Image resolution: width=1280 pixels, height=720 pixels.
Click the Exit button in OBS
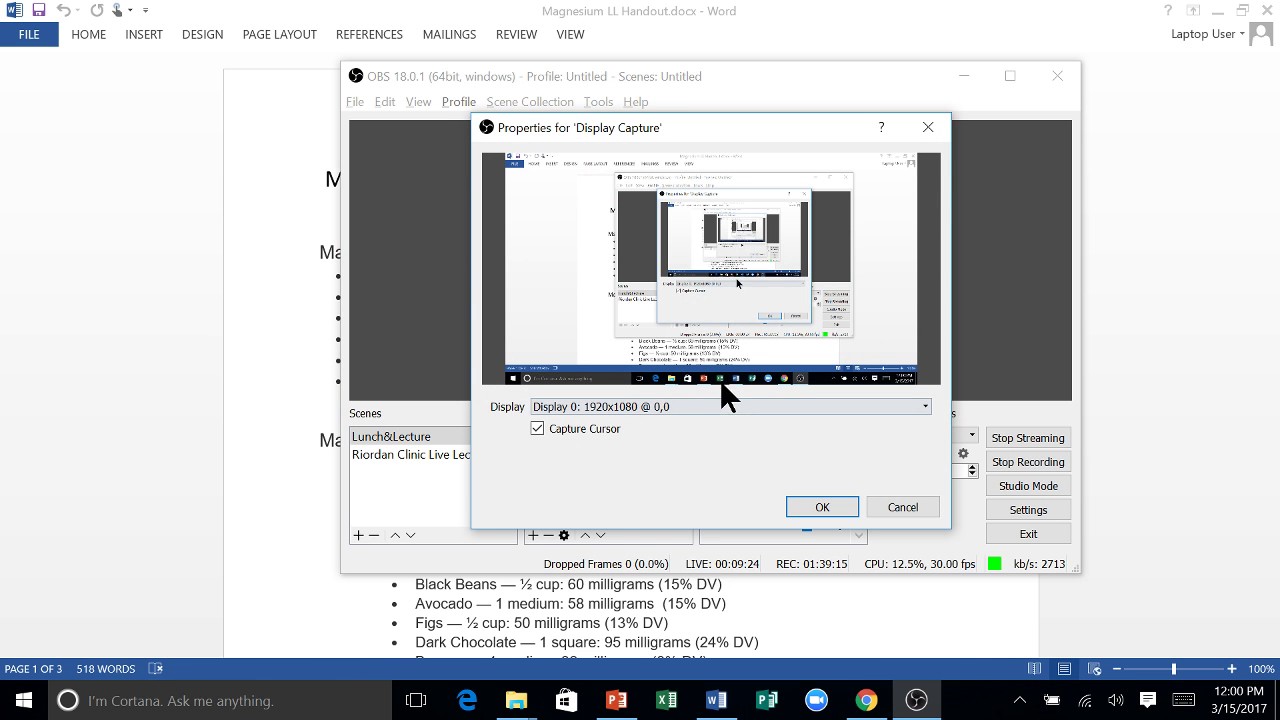click(1028, 534)
